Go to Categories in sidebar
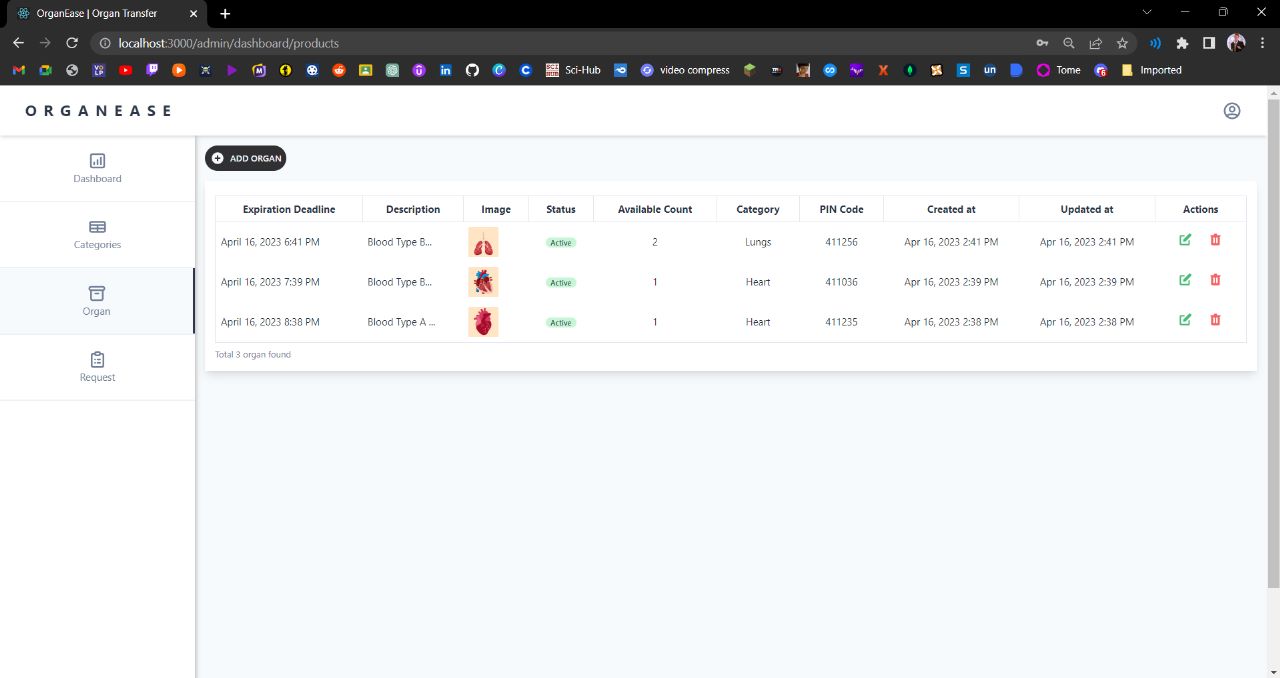1280x678 pixels. tap(97, 235)
